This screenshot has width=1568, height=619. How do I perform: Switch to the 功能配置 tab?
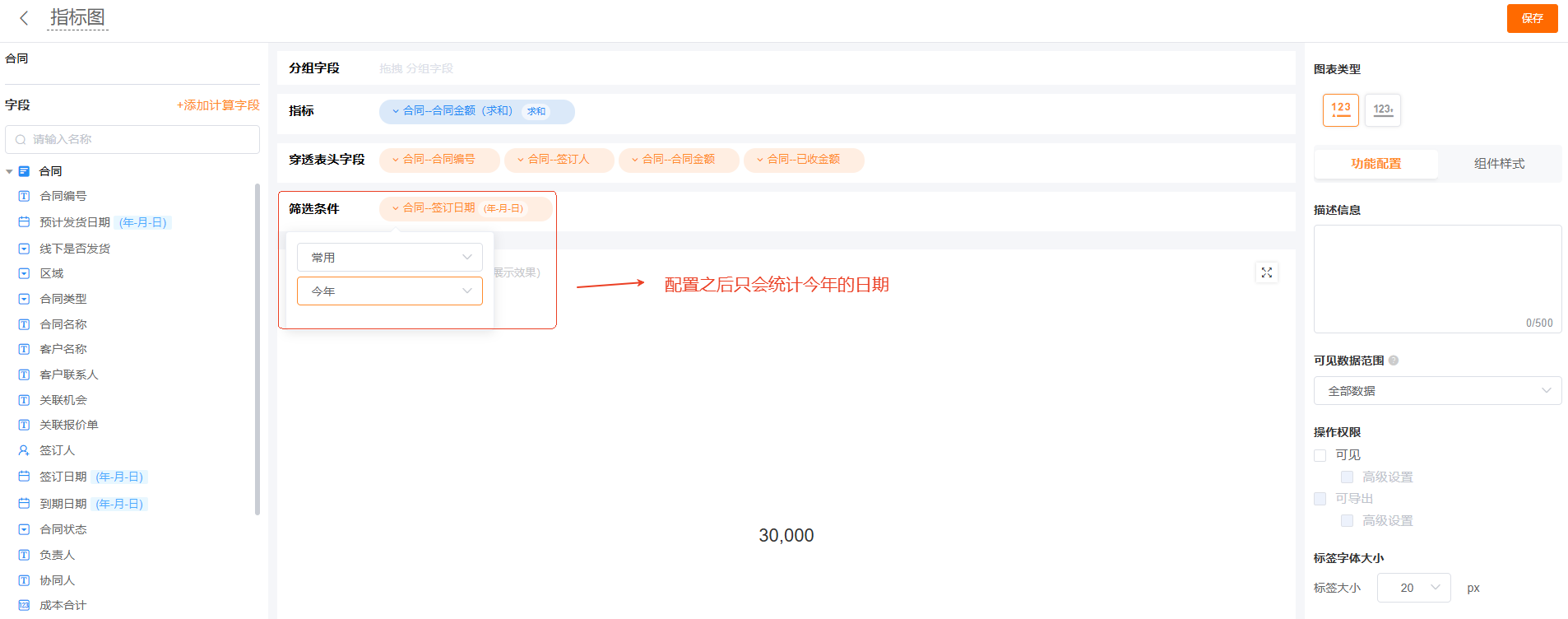click(x=1375, y=164)
